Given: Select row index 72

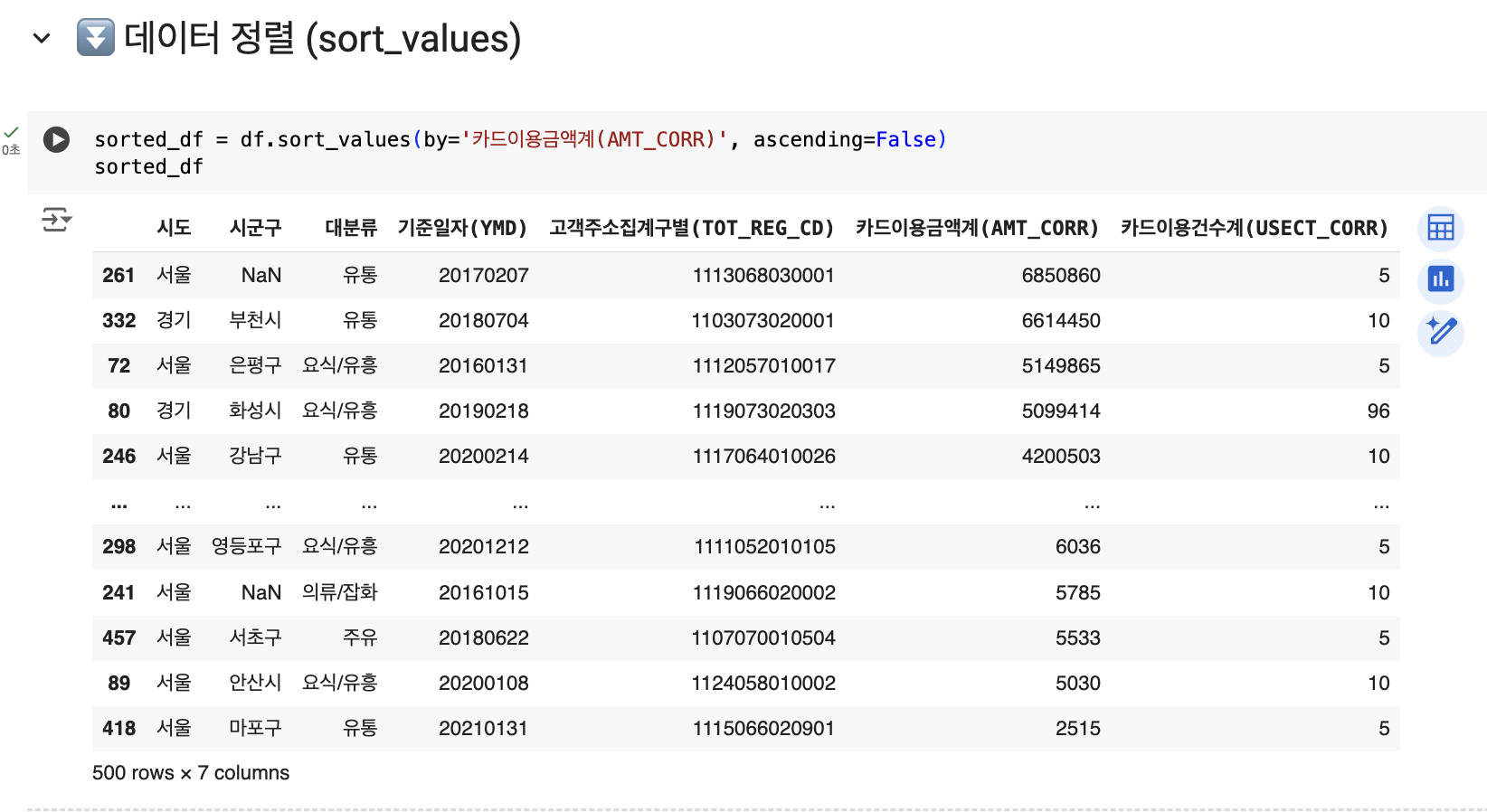Looking at the screenshot, I should point(118,365).
